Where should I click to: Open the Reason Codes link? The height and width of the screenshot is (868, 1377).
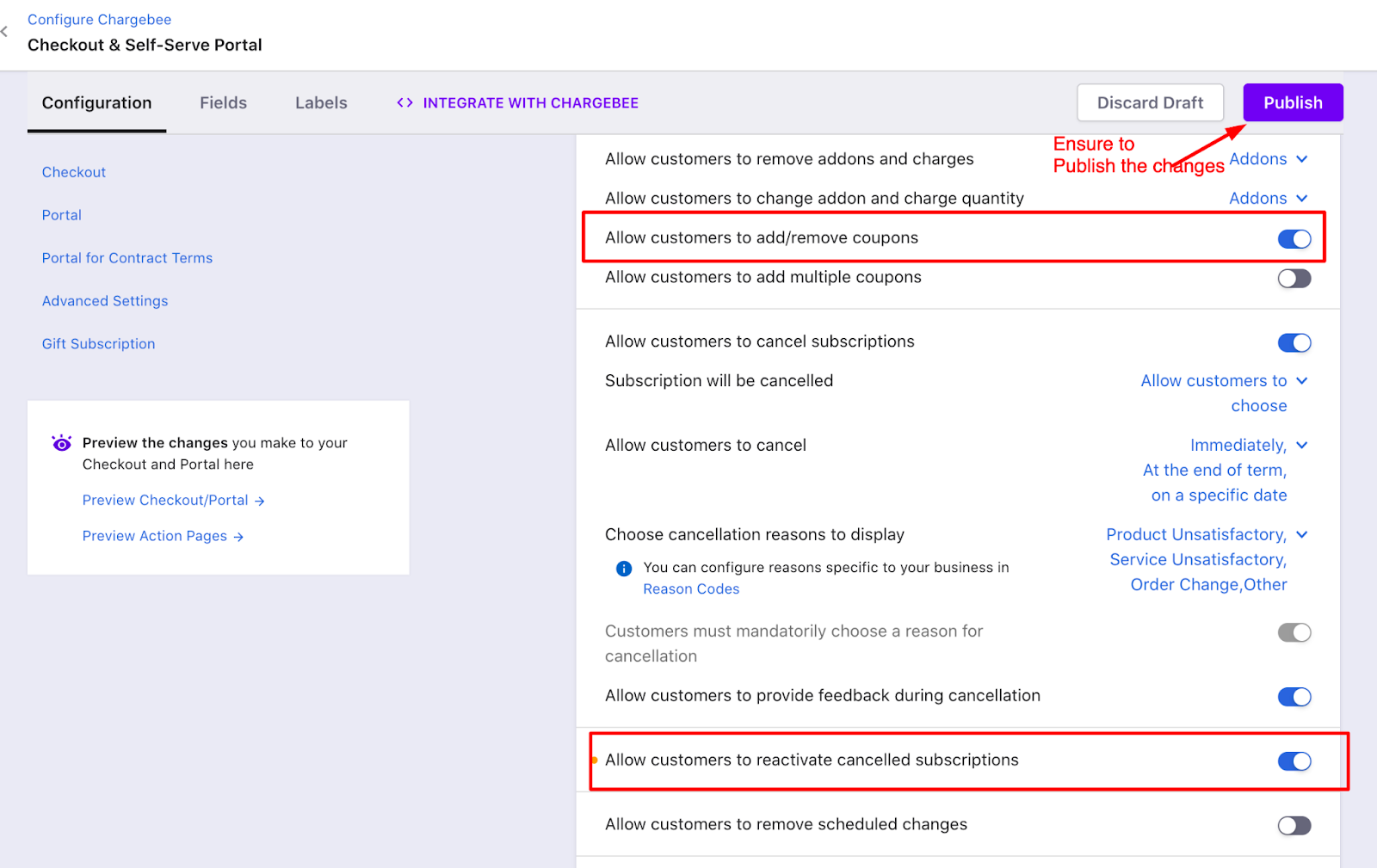690,588
